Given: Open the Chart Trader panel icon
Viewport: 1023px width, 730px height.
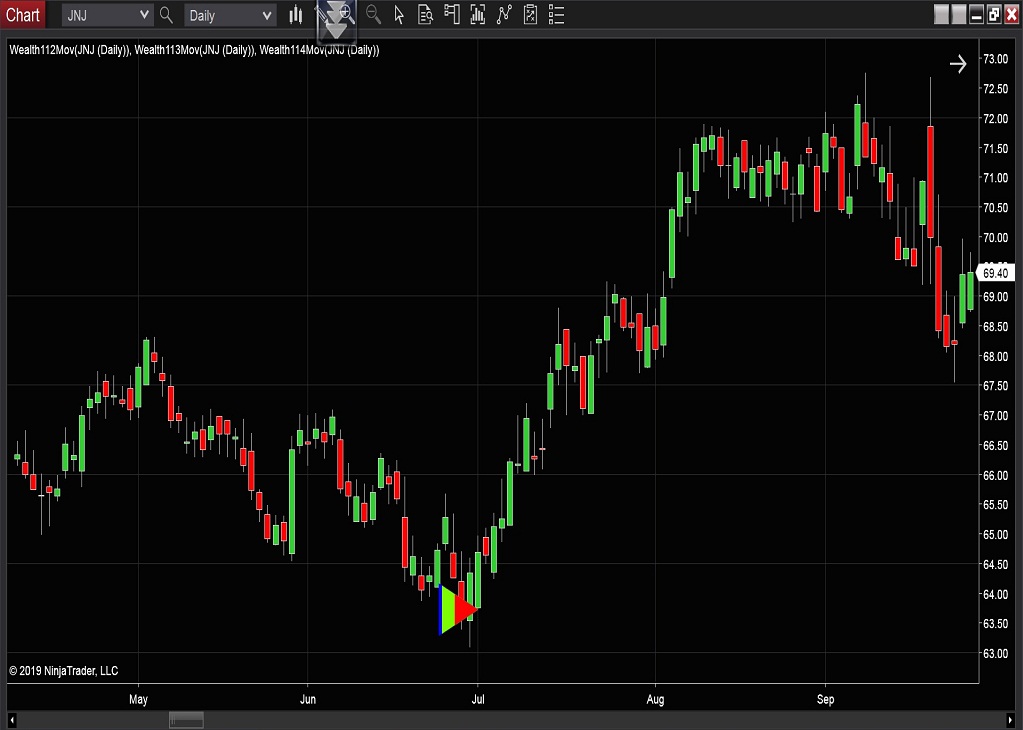Looking at the screenshot, I should pyautogui.click(x=452, y=15).
